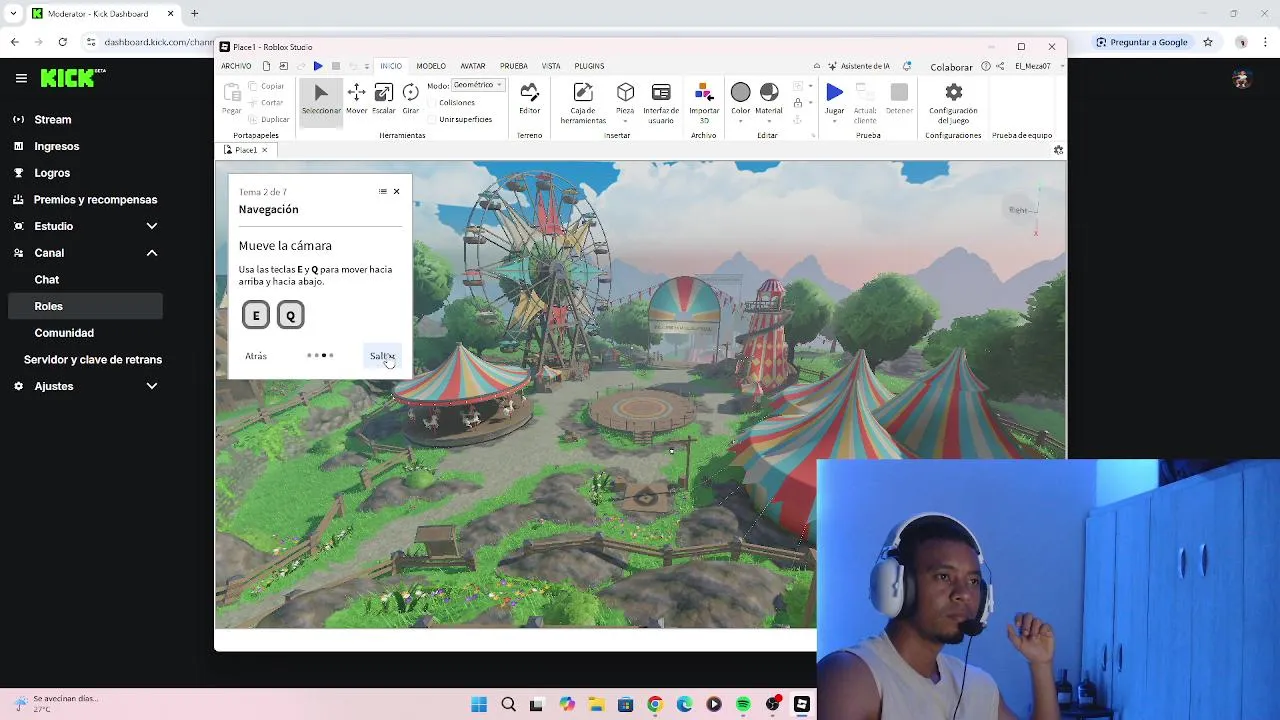Switch to the INICIO ribbon tab
Screen dimensions: 1280x720
pyautogui.click(x=391, y=66)
